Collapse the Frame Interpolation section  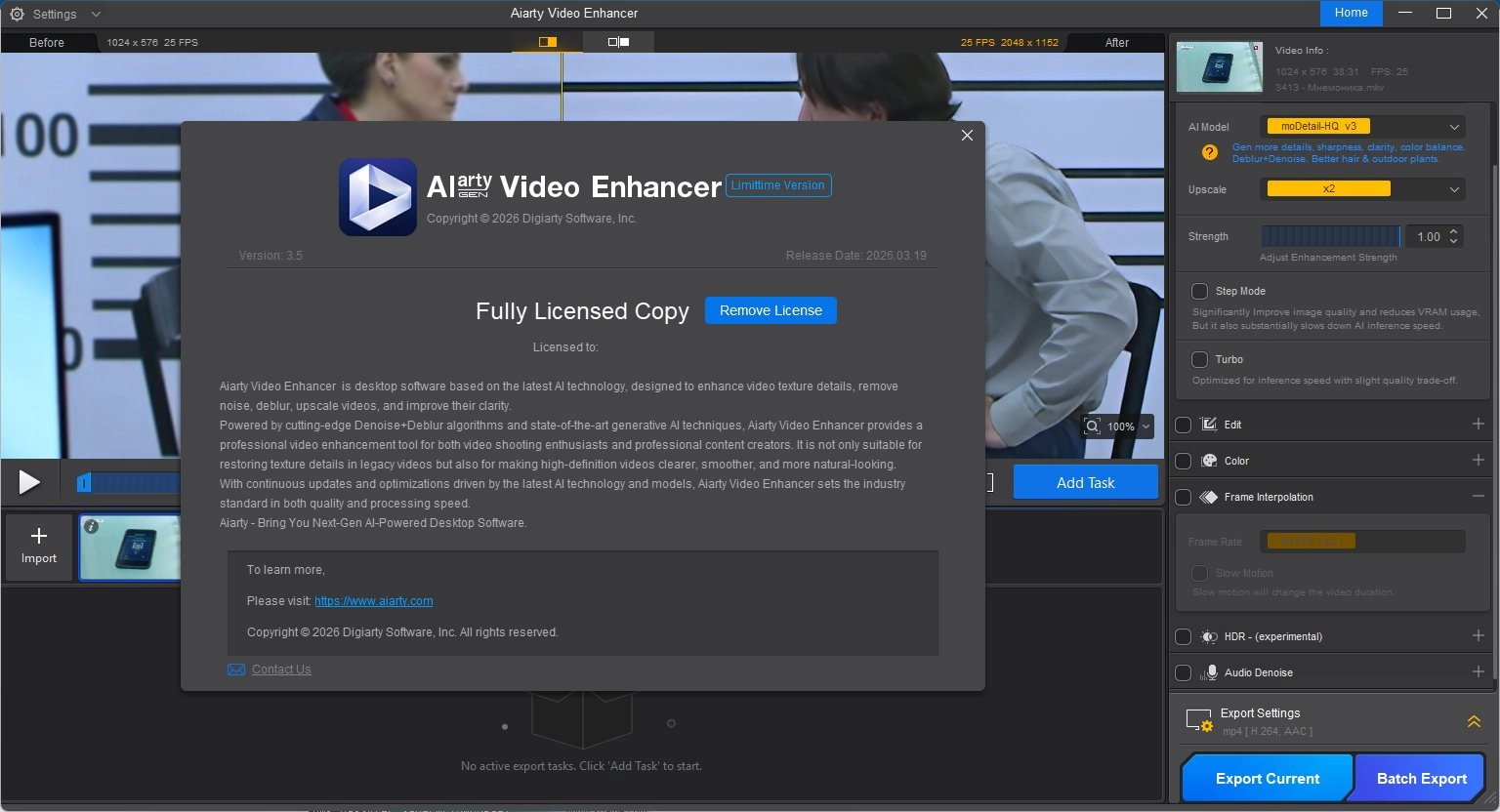[x=1478, y=496]
